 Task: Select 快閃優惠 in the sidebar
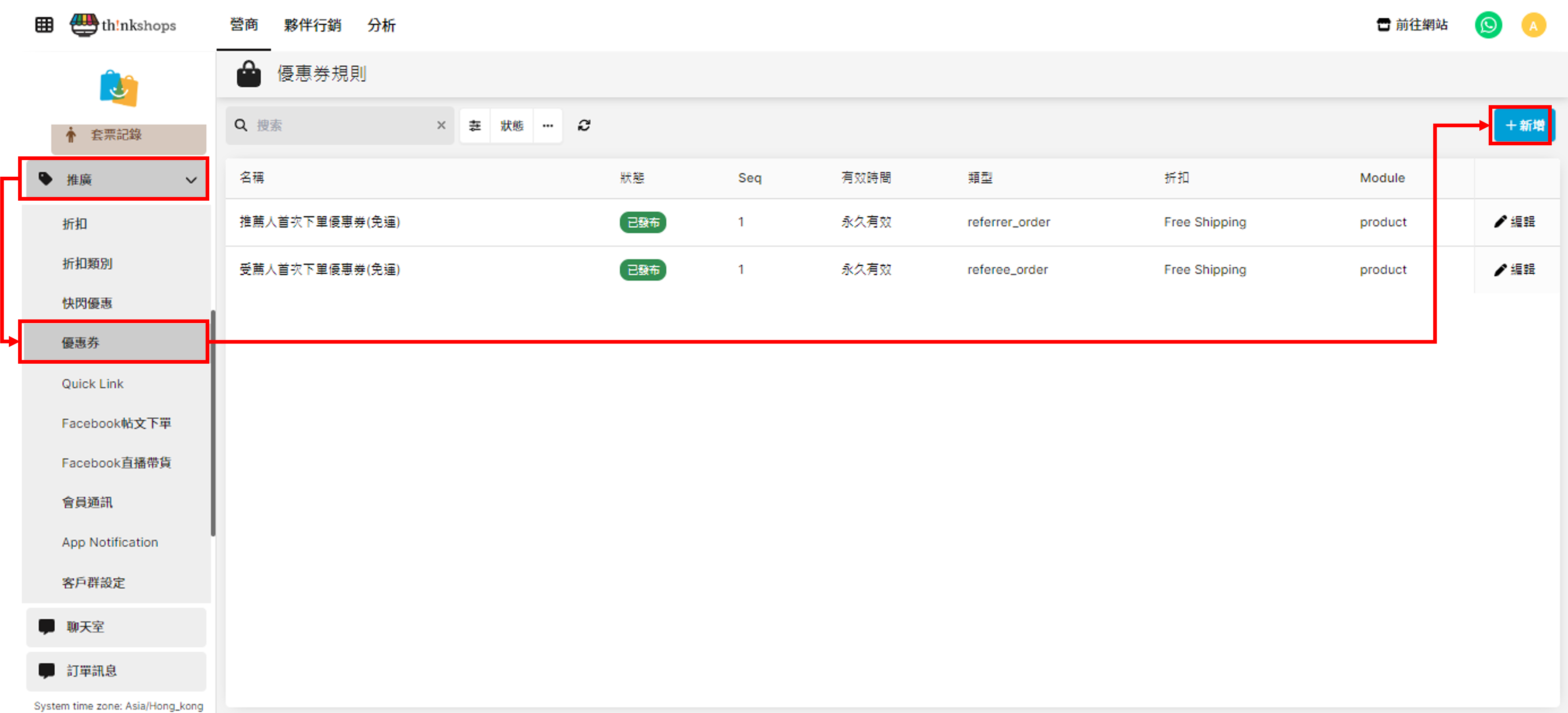87,303
